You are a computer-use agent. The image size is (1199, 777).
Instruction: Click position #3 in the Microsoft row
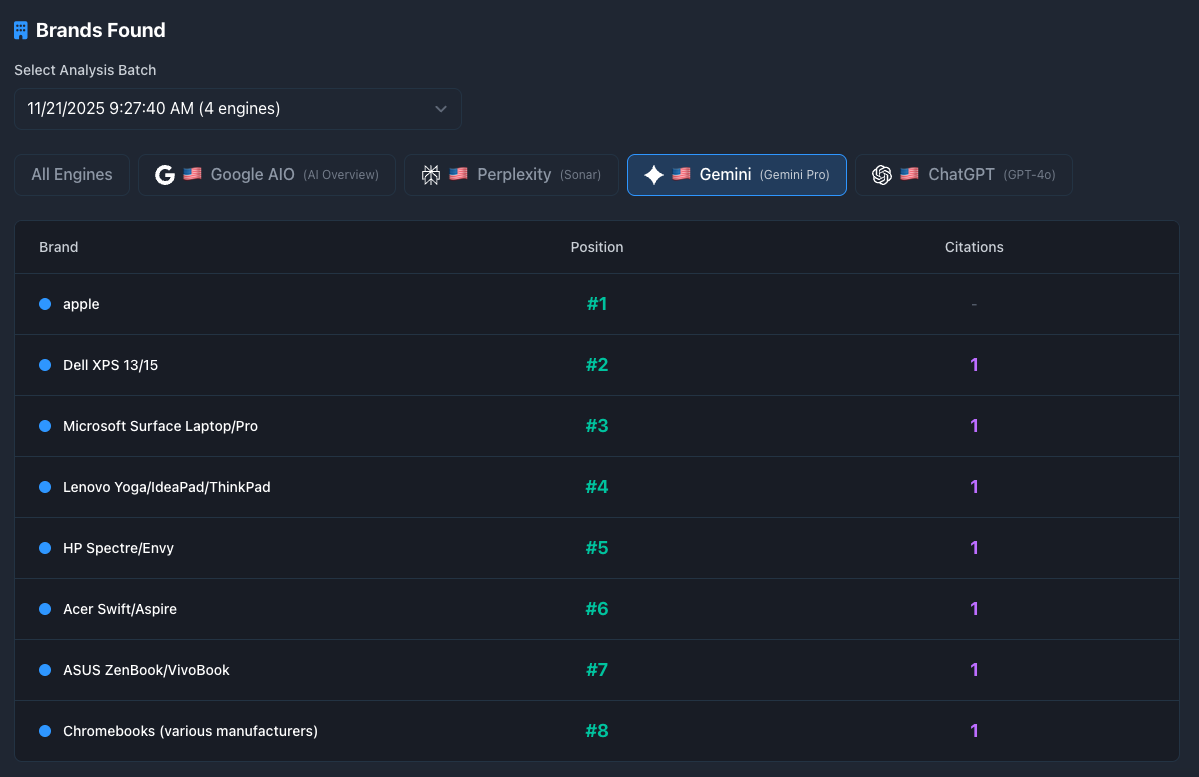[597, 426]
